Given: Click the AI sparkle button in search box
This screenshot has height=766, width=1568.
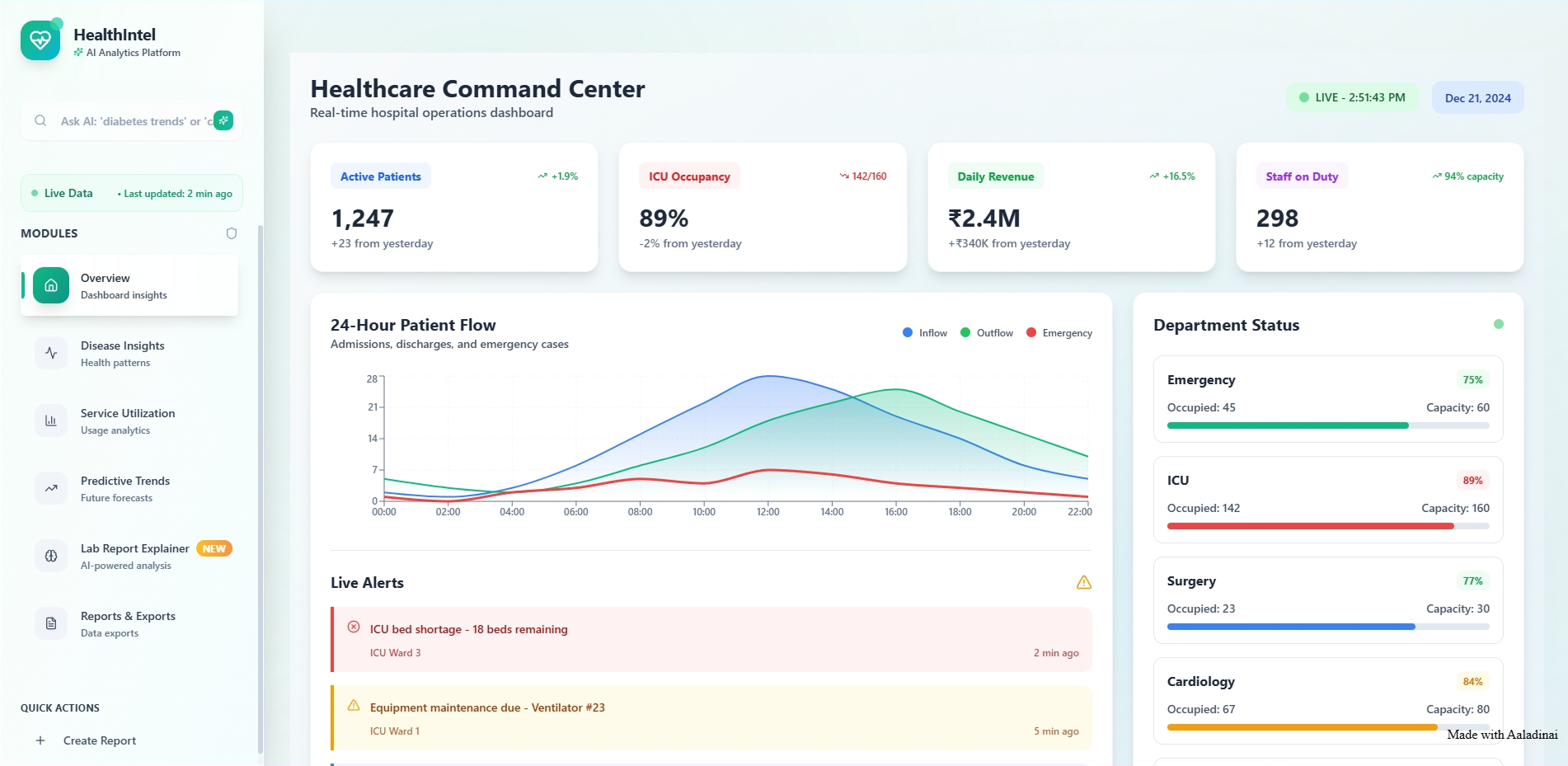Looking at the screenshot, I should (223, 120).
